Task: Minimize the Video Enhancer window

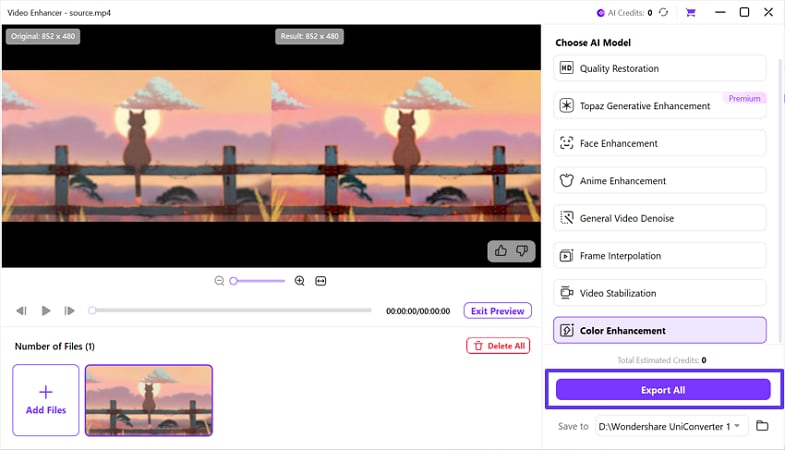Action: click(x=720, y=12)
